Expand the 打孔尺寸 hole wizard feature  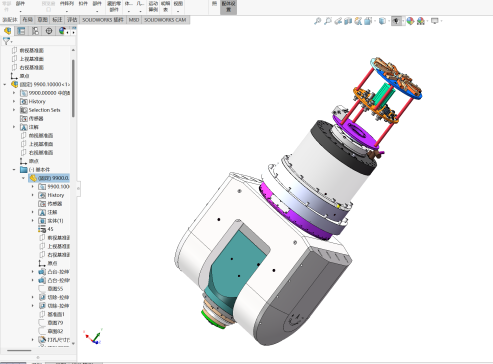pos(33,340)
